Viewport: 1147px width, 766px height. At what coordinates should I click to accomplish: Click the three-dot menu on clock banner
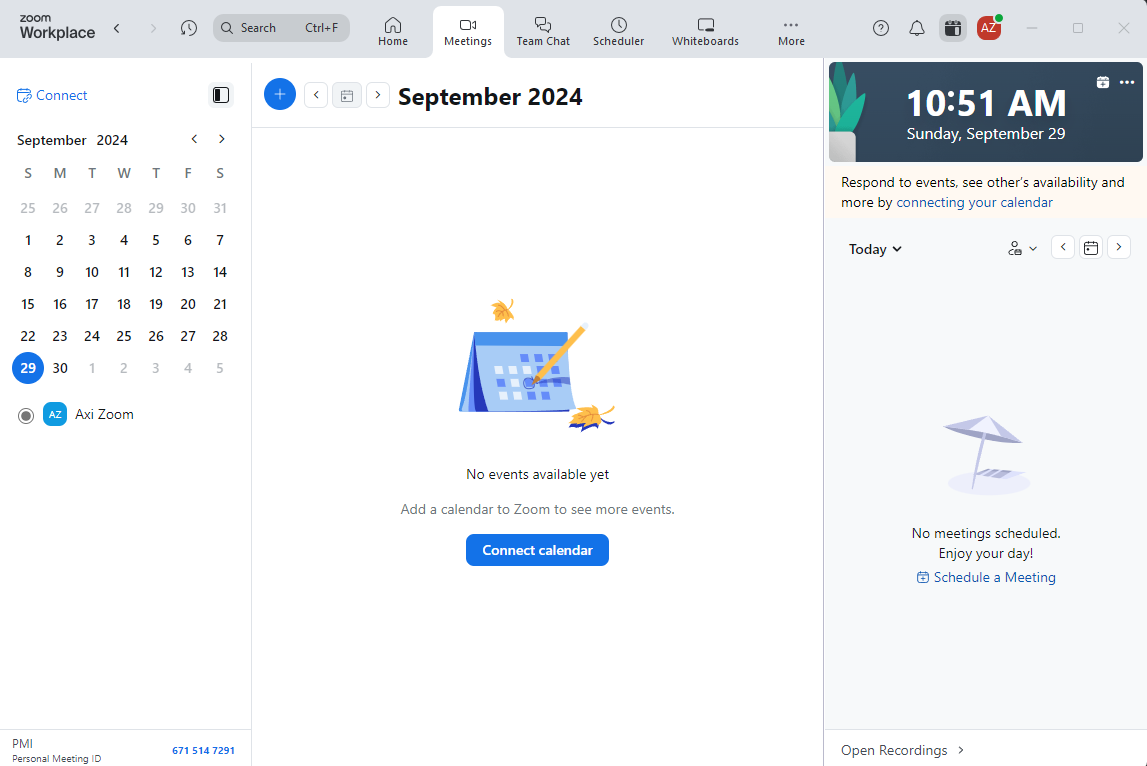(x=1127, y=82)
